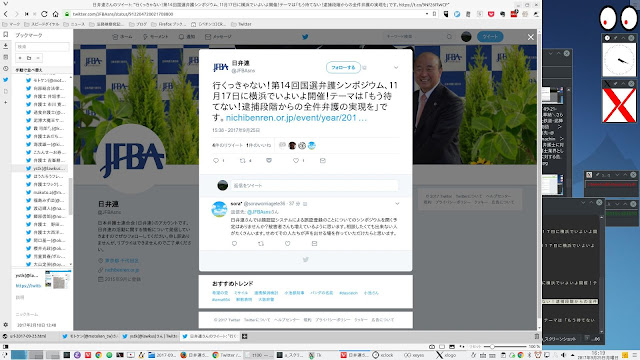Click the red extension icon with badge
Viewport: 640px width, 360px height.
point(514,14)
